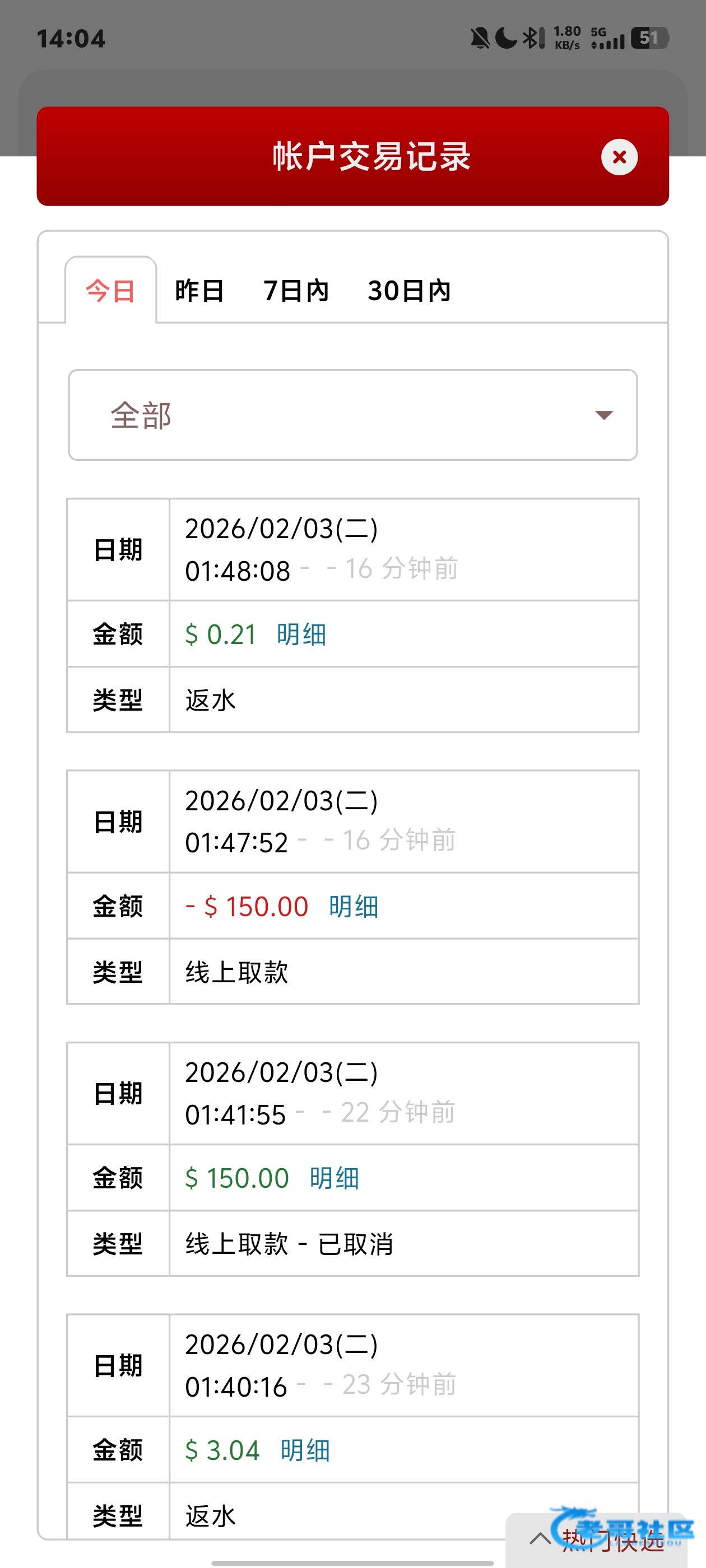The image size is (706, 1568).
Task: Select the 今日 tab
Action: [x=110, y=291]
